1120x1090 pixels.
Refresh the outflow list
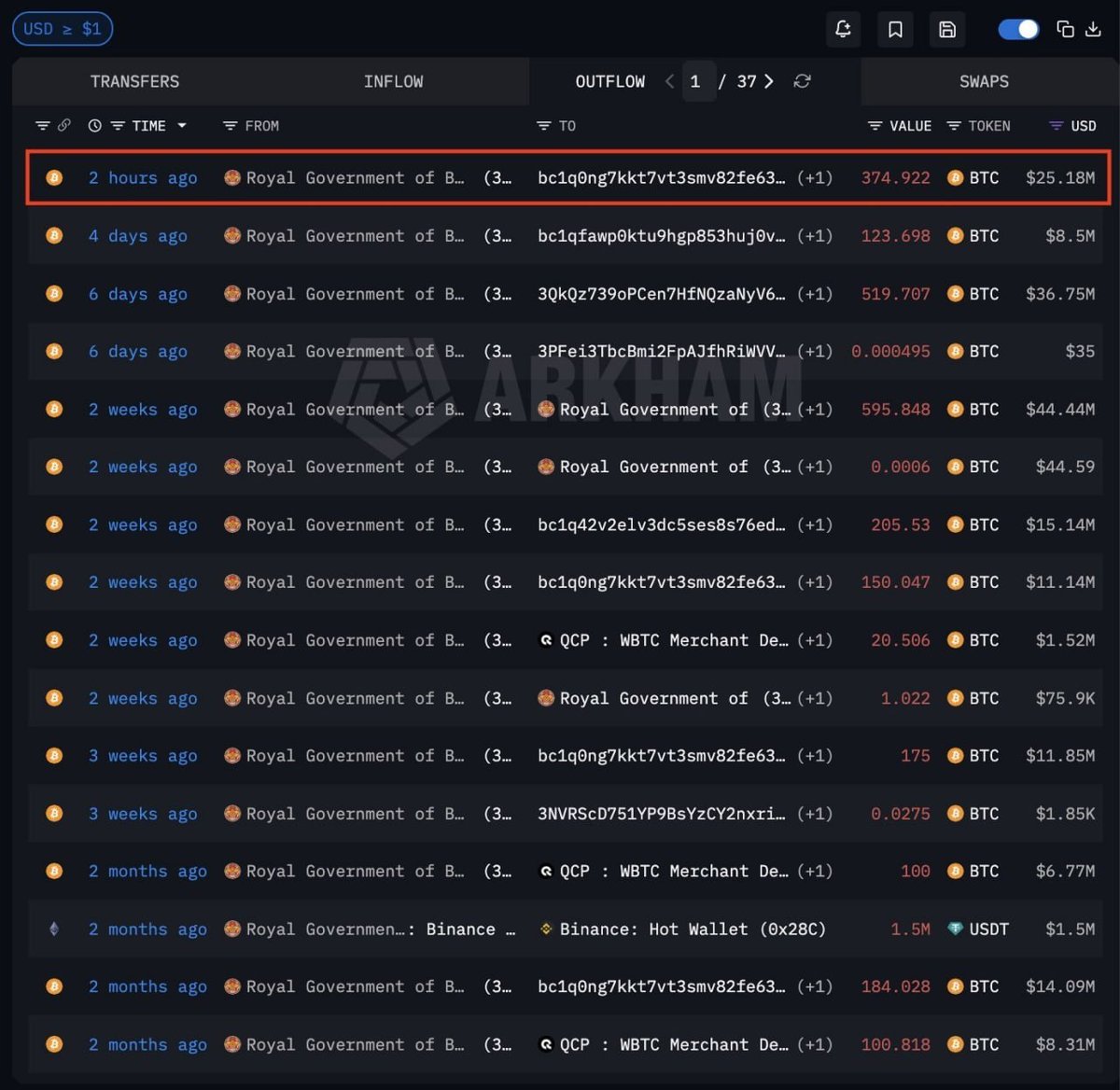click(x=802, y=82)
